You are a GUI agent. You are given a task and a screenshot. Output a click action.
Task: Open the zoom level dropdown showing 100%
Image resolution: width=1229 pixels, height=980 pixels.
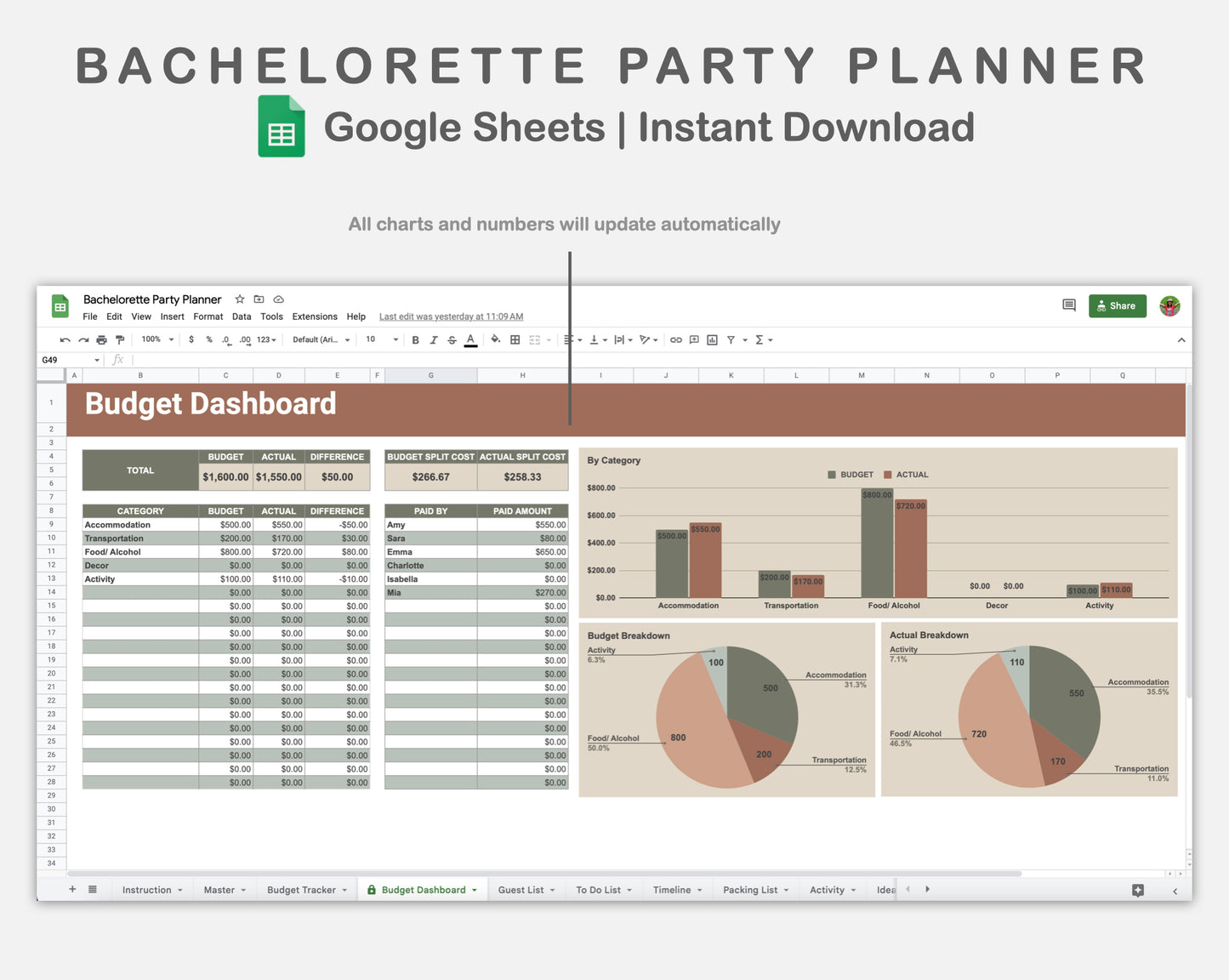tap(154, 339)
